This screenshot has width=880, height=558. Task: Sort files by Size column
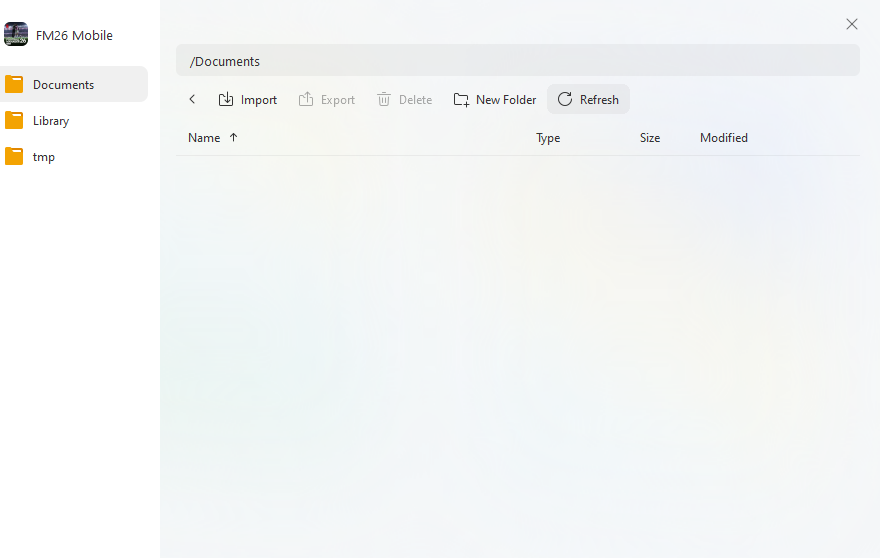point(650,138)
